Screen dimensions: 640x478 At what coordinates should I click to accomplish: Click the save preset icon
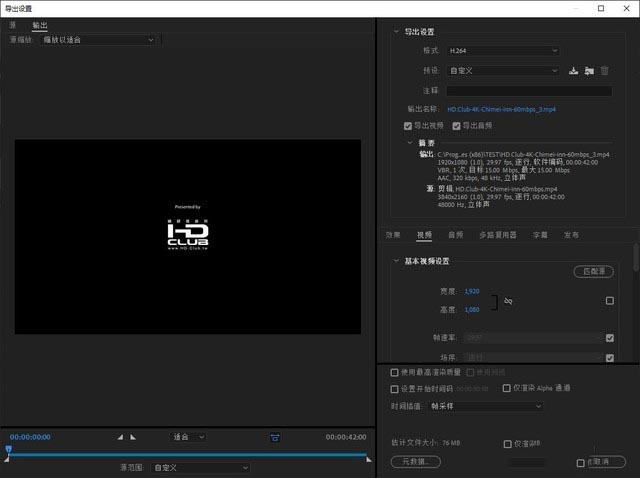pyautogui.click(x=573, y=71)
